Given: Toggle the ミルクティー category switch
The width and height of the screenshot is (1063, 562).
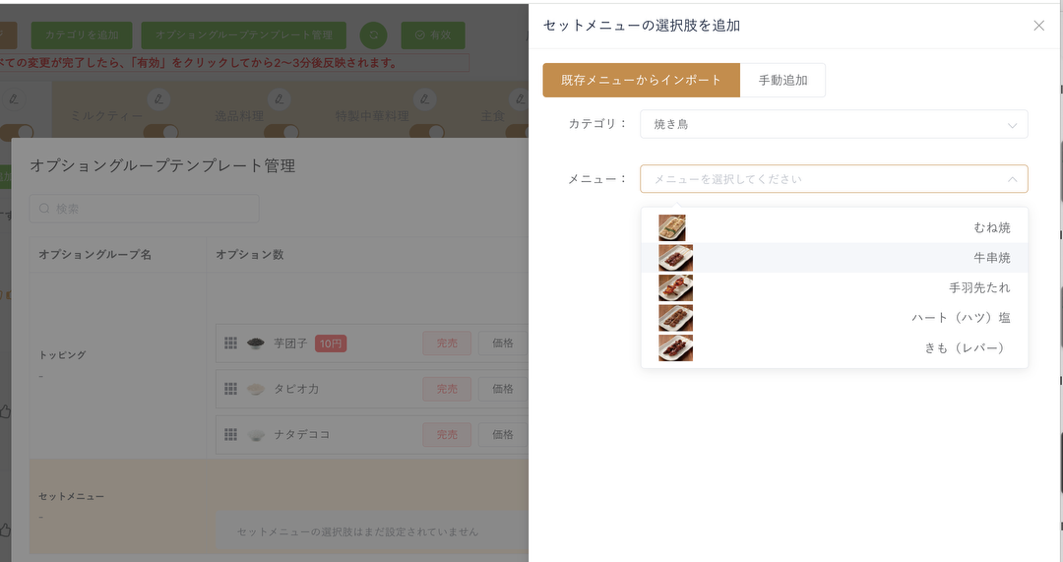Looking at the screenshot, I should pyautogui.click(x=161, y=132).
